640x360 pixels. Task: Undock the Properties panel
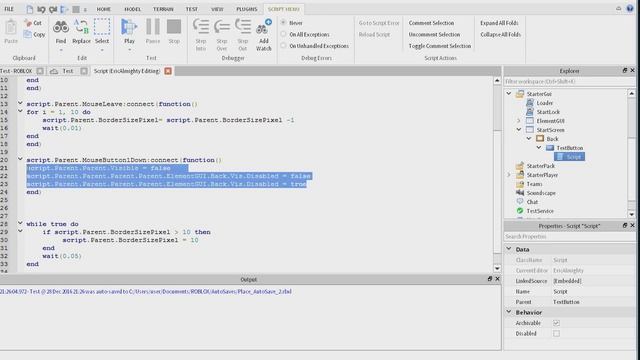pos(624,225)
